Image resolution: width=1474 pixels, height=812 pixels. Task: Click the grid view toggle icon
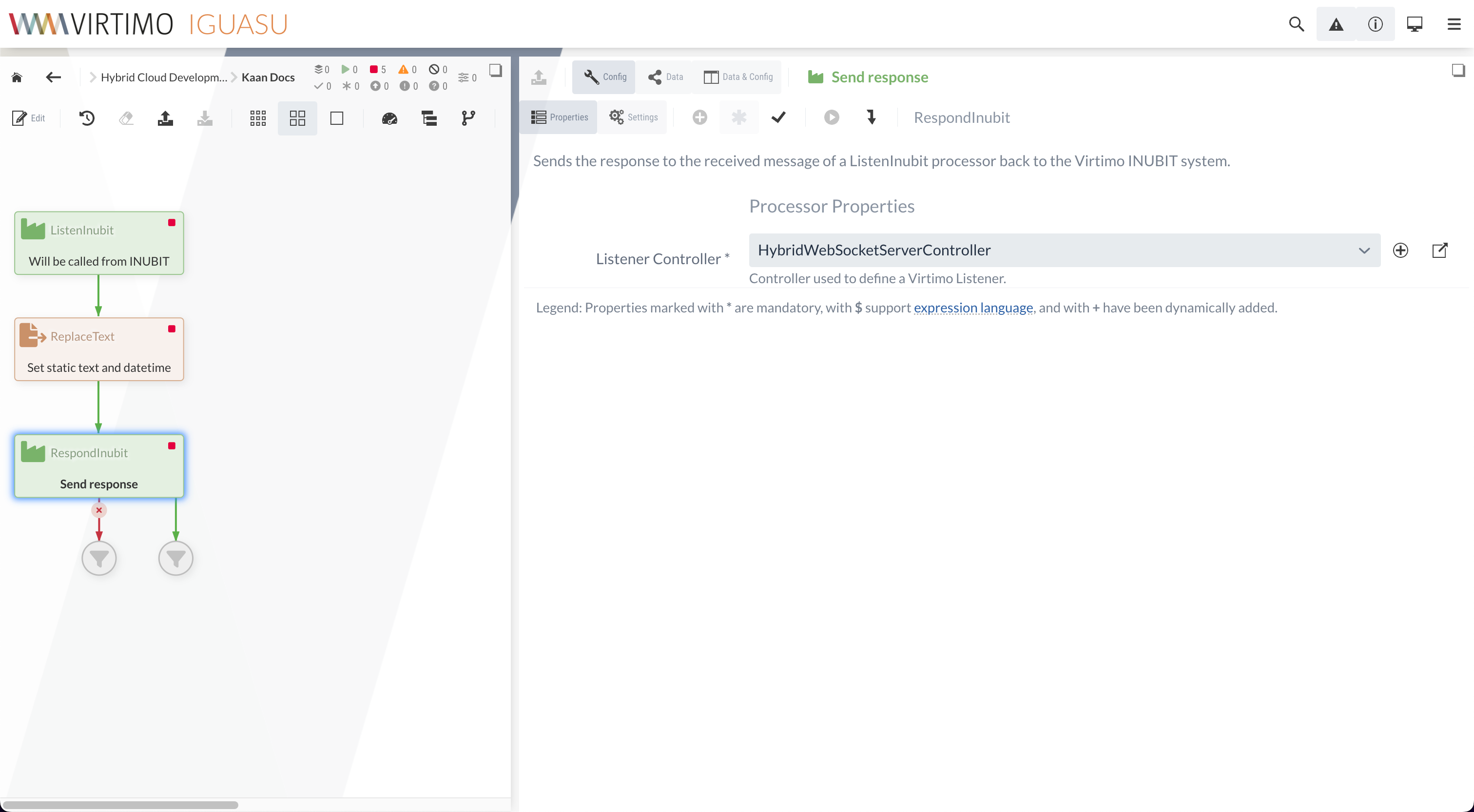tap(297, 118)
